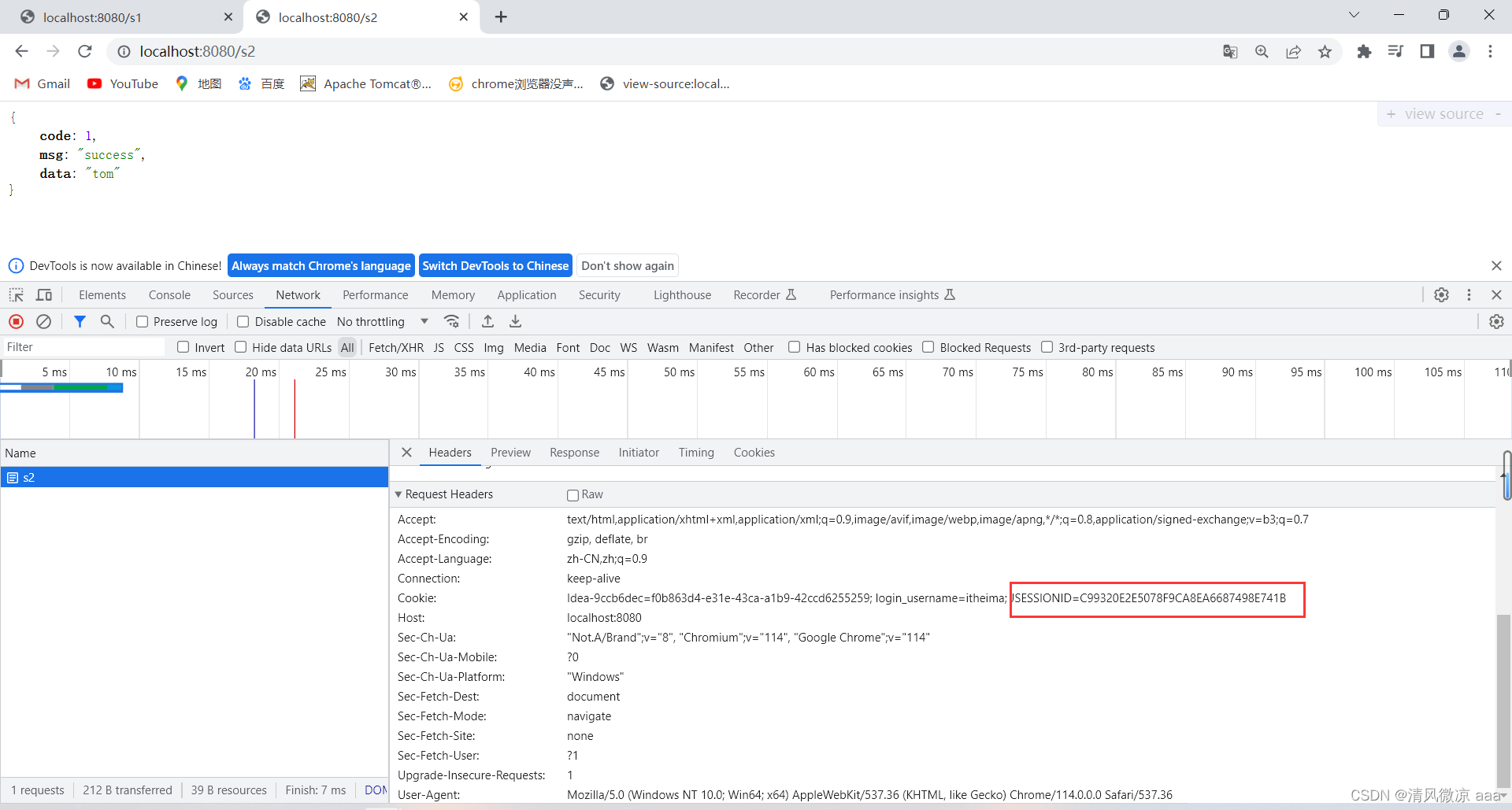Click Switch DevTools to Chinese button
The height and width of the screenshot is (810, 1512).
(x=495, y=266)
